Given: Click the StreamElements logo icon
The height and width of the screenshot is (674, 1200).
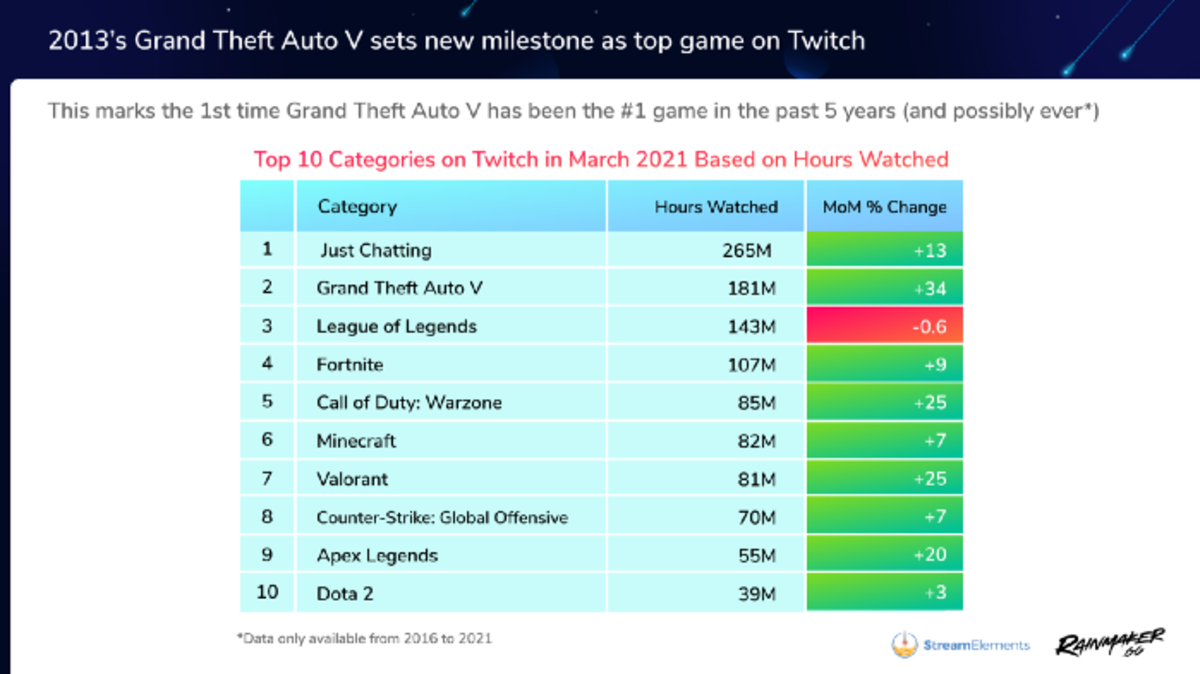Looking at the screenshot, I should (905, 644).
